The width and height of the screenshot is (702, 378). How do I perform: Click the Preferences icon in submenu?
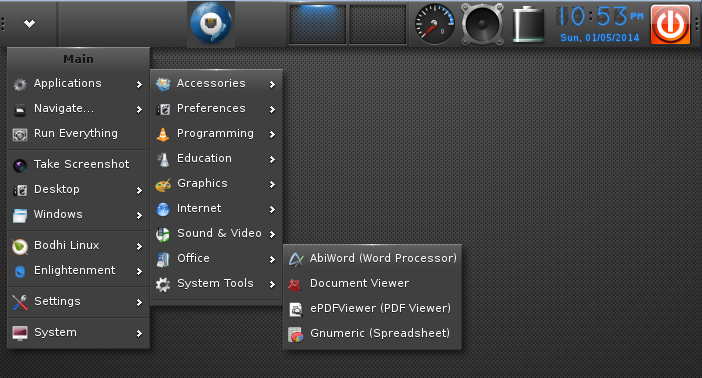click(x=163, y=109)
